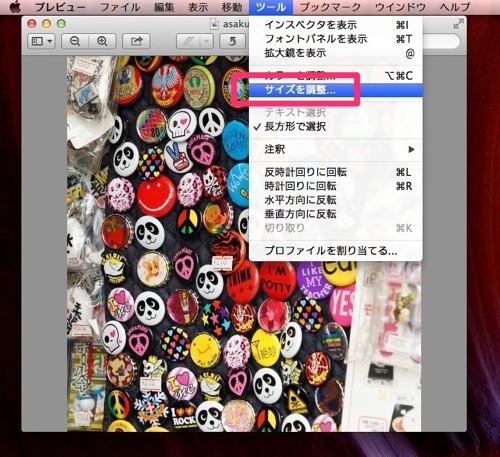Click the document icon in the title bar

pyautogui.click(x=215, y=24)
